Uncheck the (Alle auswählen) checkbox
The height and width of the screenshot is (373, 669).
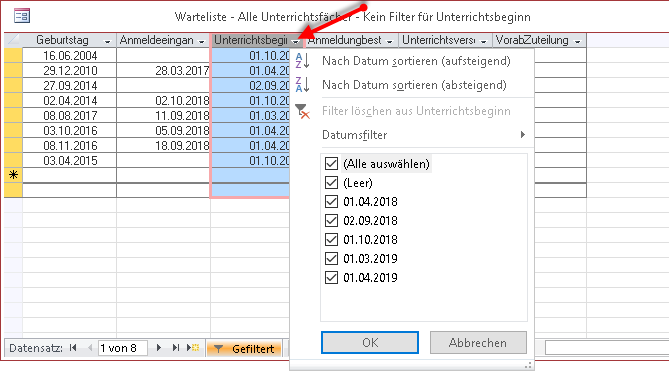pos(332,163)
